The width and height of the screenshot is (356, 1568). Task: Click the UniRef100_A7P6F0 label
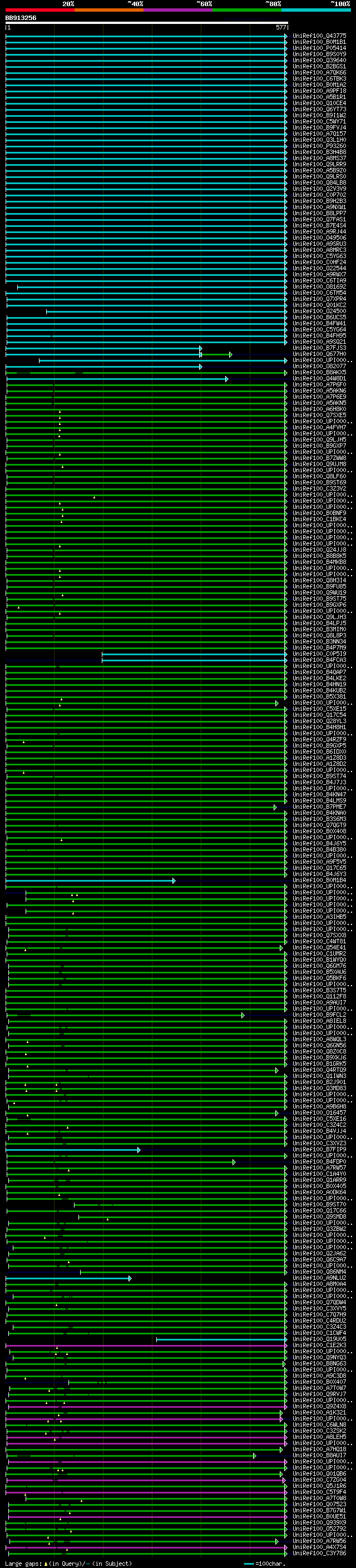(319, 385)
